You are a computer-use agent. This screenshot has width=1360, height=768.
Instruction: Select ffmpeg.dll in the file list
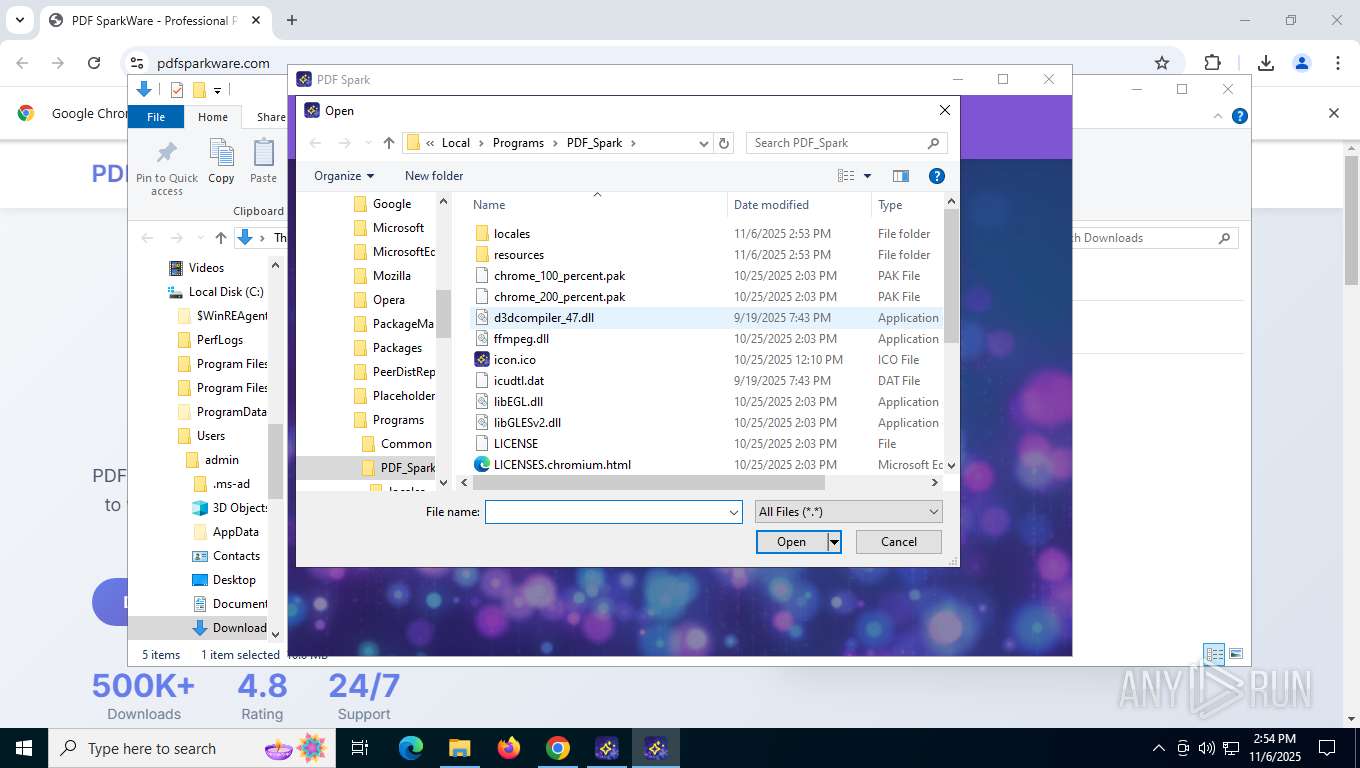pyautogui.click(x=521, y=339)
